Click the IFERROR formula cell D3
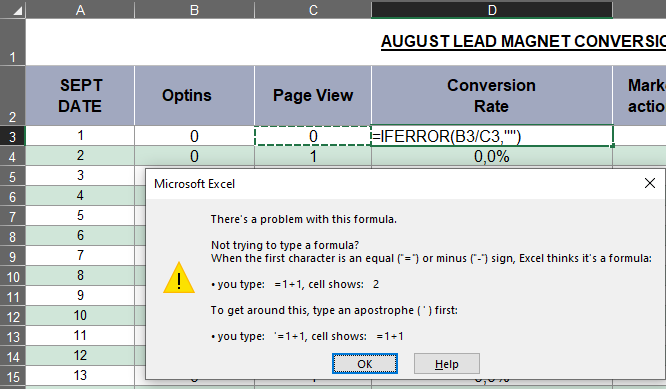Screen dimensions: 666x389 492,136
